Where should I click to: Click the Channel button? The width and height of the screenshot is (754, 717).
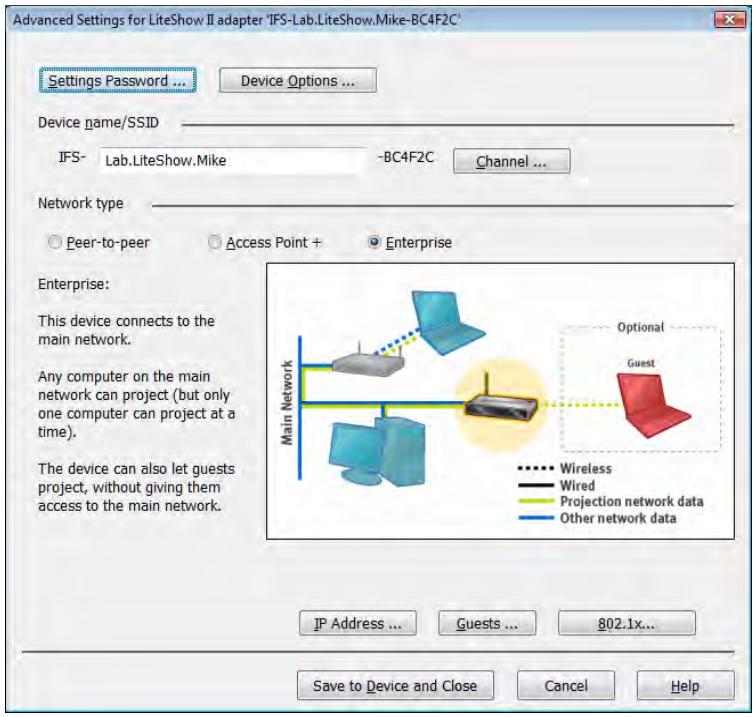click(512, 161)
